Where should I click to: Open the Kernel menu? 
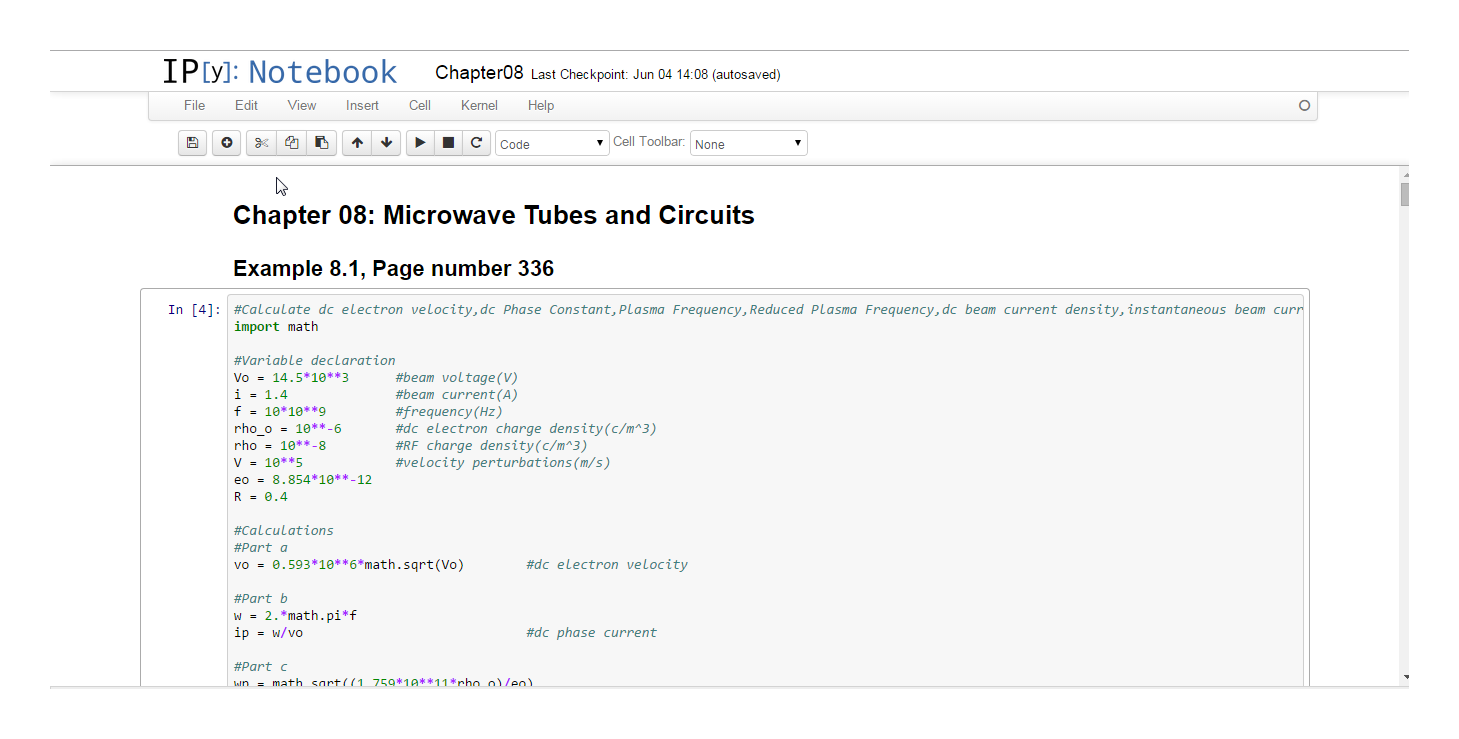click(x=479, y=105)
